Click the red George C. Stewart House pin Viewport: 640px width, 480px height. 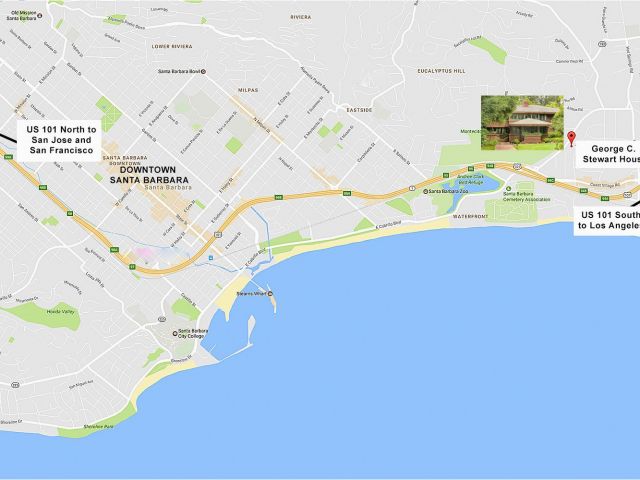(x=571, y=139)
